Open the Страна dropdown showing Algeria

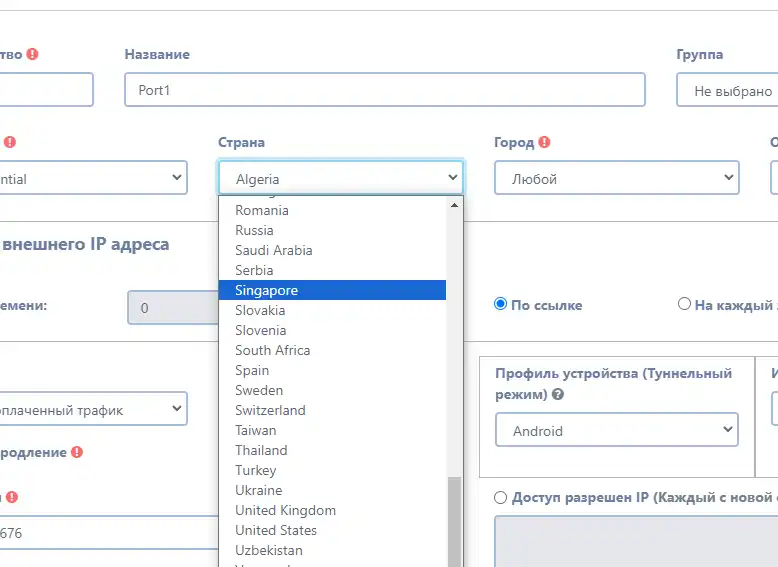click(x=340, y=179)
